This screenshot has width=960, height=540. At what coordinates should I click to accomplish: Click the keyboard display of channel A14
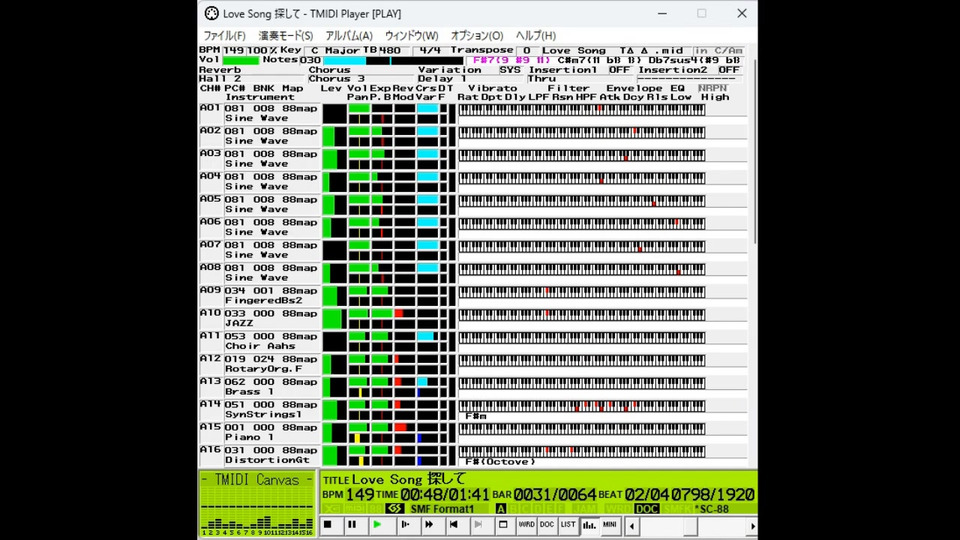tap(582, 405)
